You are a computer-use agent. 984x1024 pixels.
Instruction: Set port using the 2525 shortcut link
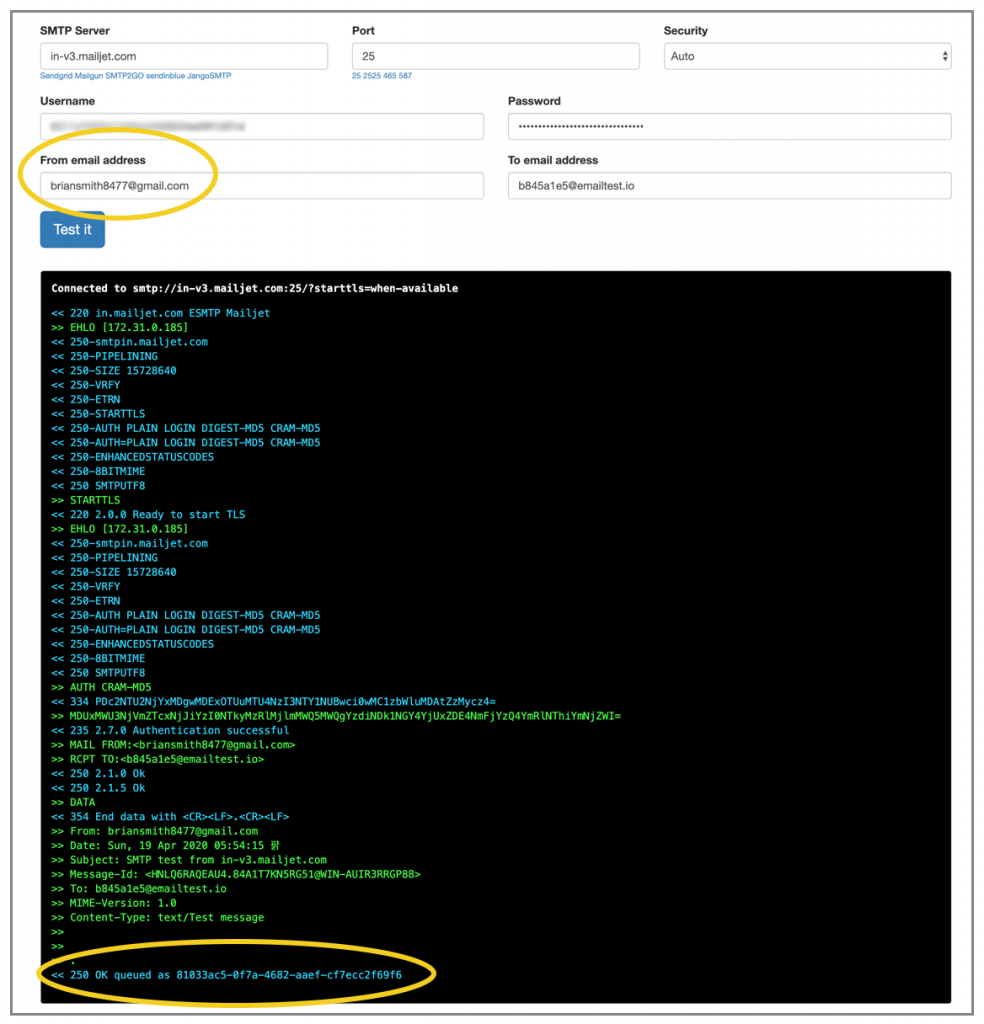(371, 77)
